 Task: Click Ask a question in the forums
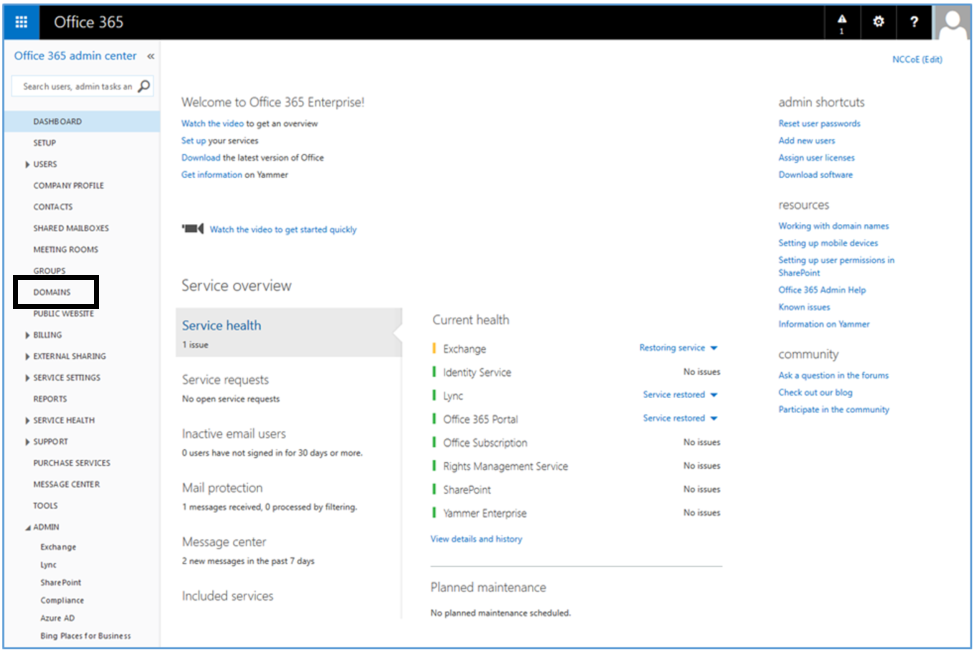tap(833, 375)
